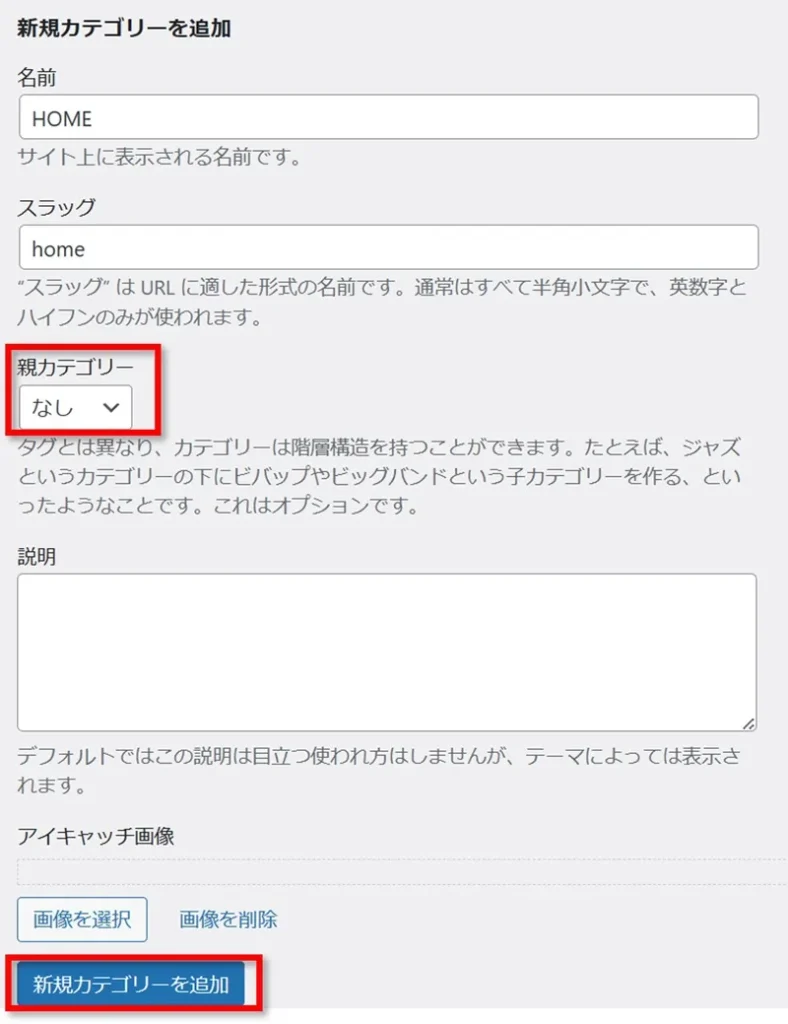Click the 画像を削除 link
This screenshot has height=1024, width=788.
point(228,920)
